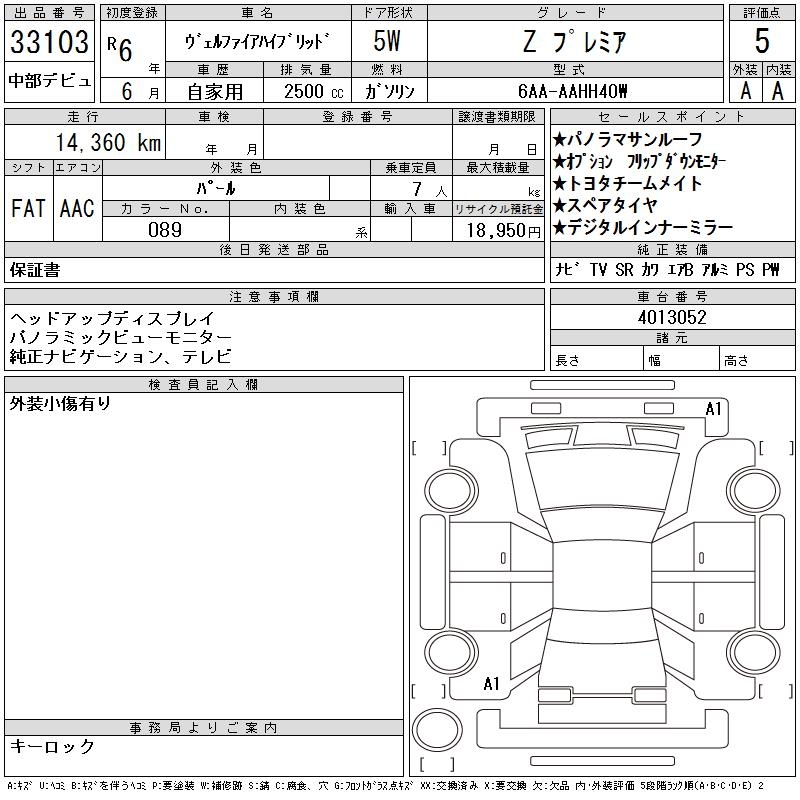Click the パノラマサンルーフ sales point

point(627,139)
